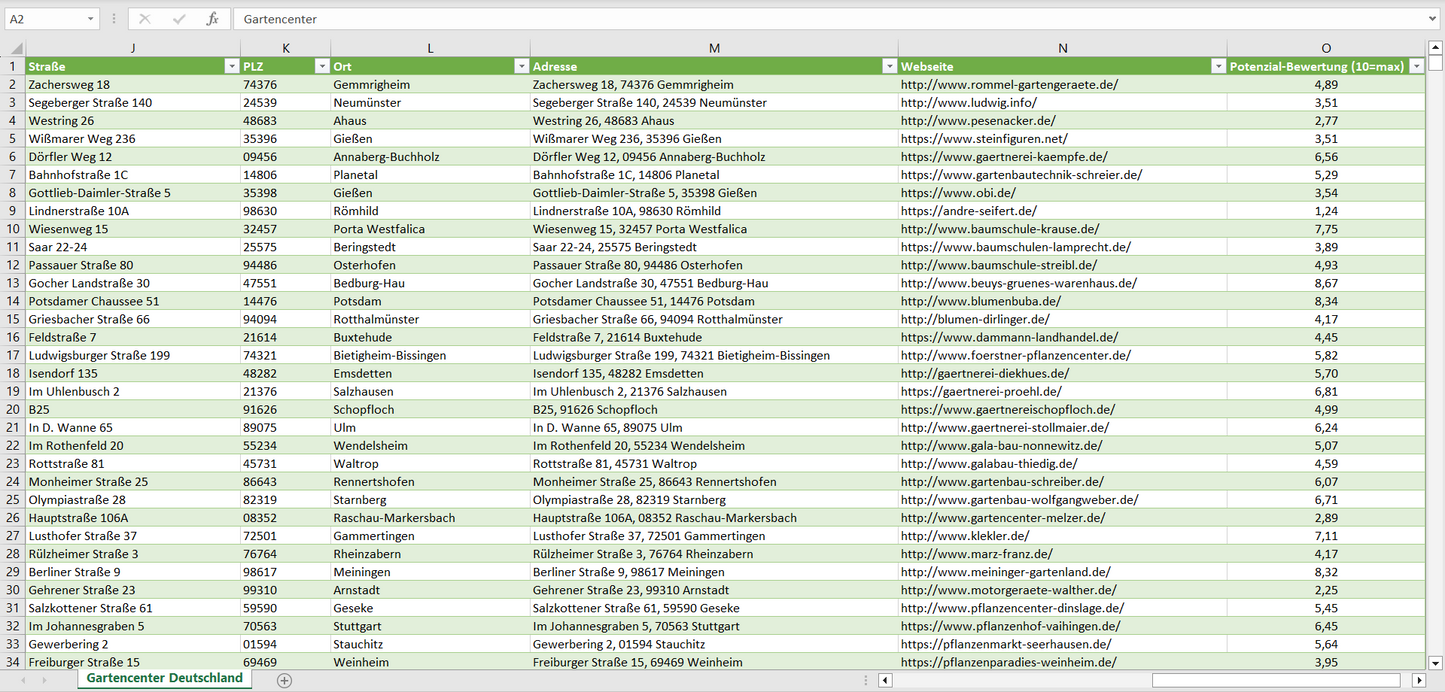Click the Cancel (X) icon in formula bar
The image size is (1445, 692).
pyautogui.click(x=145, y=19)
